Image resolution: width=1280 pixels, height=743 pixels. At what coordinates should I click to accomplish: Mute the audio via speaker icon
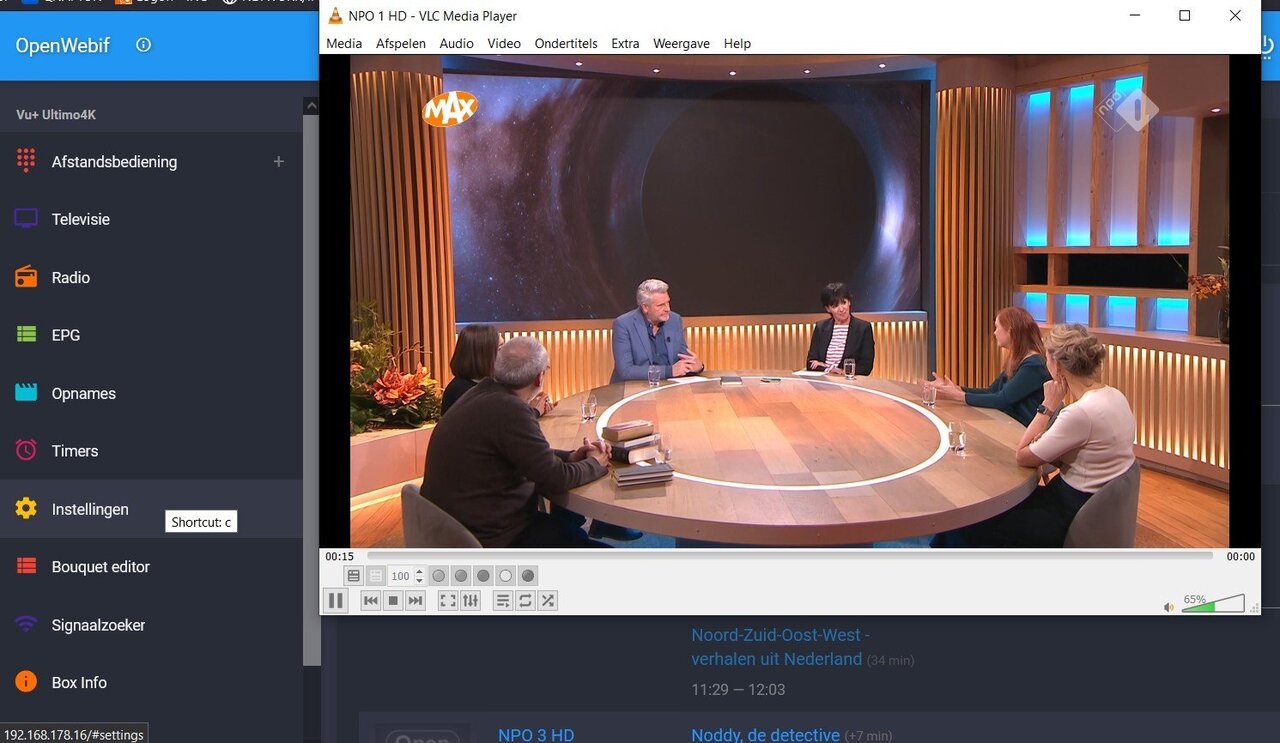coord(1168,604)
